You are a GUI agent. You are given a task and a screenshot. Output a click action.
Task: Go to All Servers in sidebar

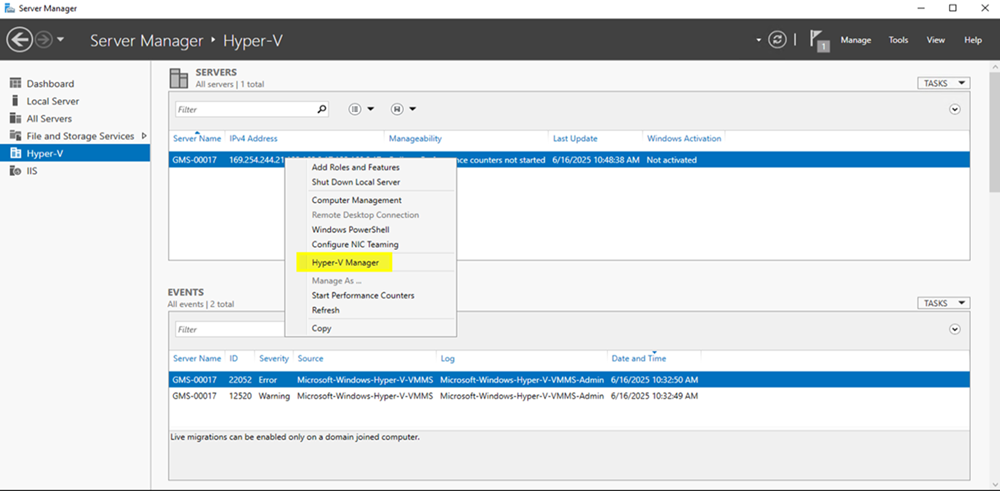48,119
